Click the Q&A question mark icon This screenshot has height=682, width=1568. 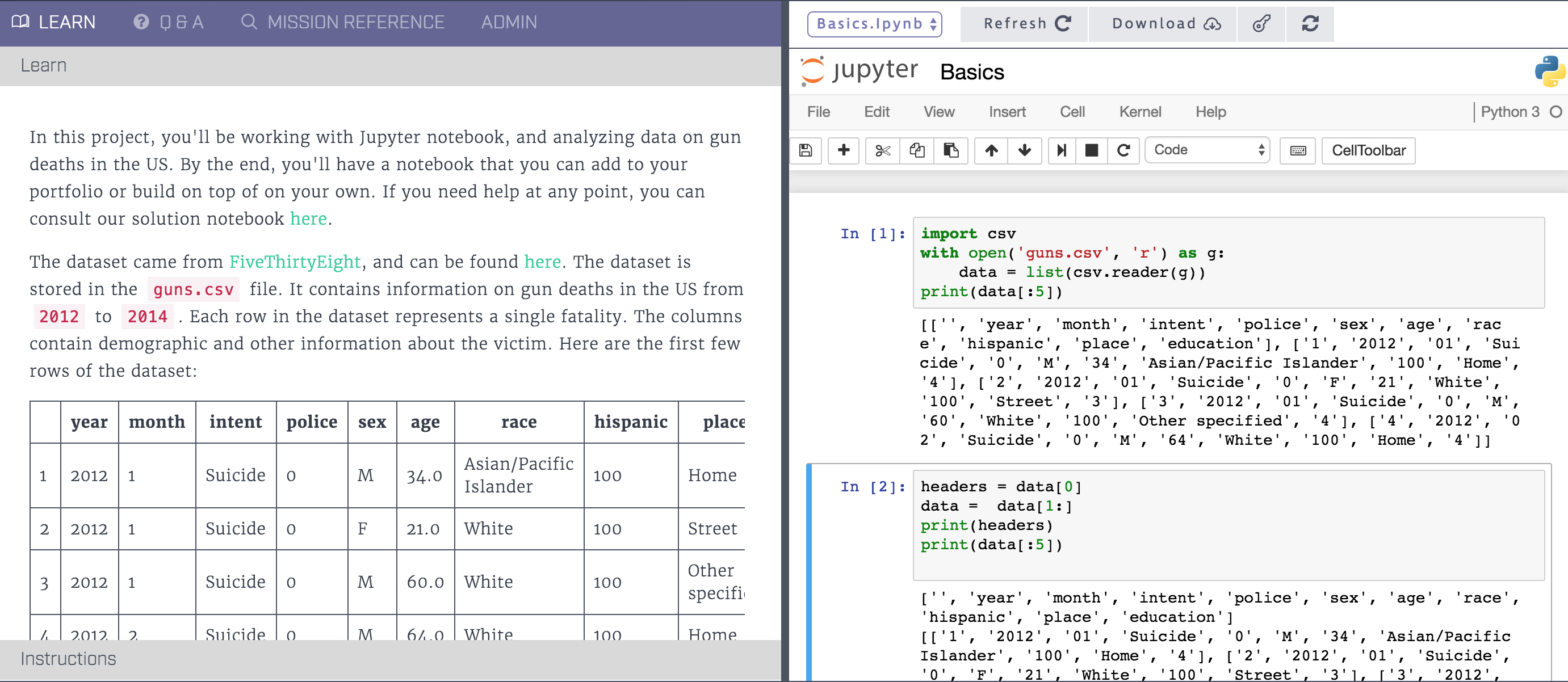(x=141, y=22)
